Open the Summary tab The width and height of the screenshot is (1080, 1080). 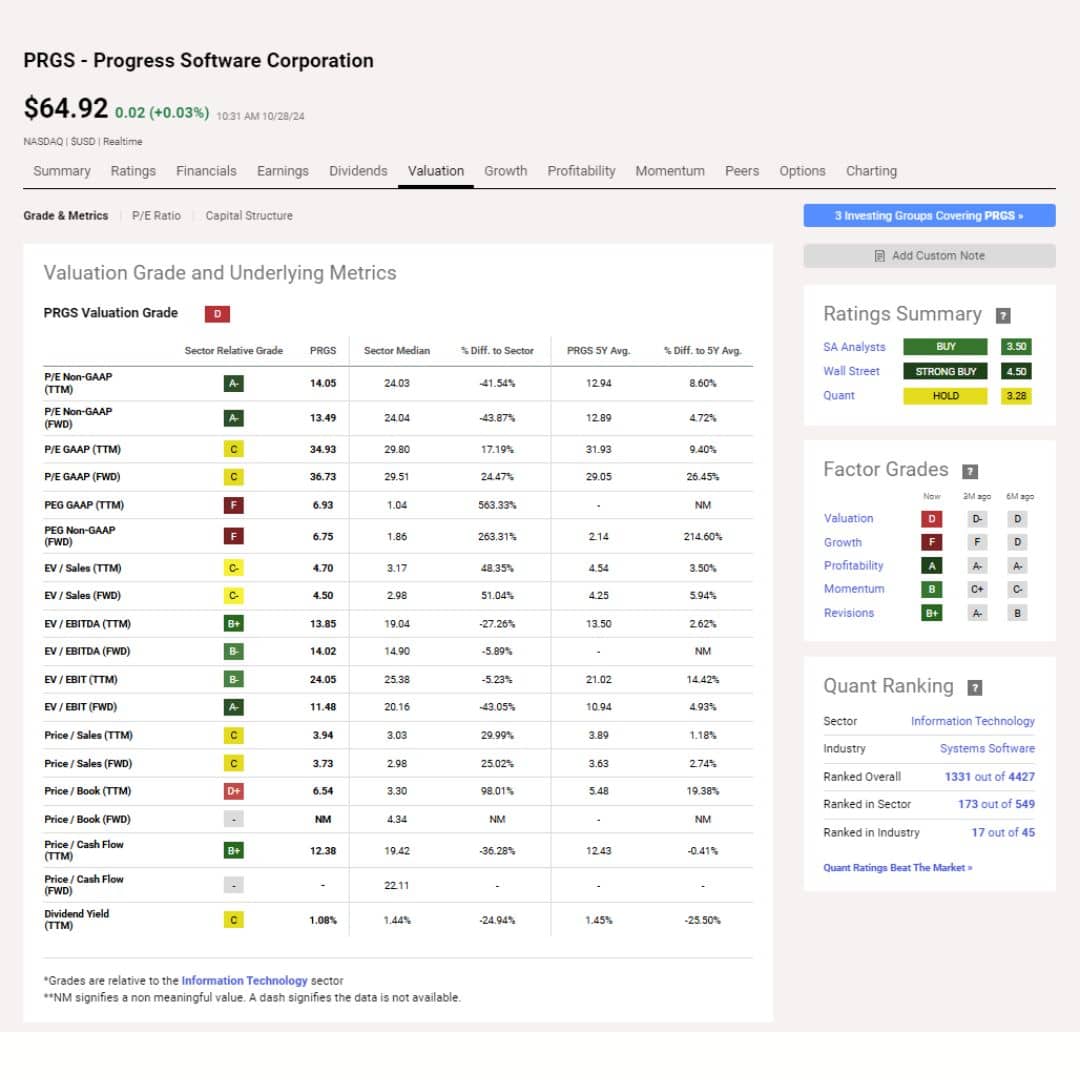tap(62, 171)
